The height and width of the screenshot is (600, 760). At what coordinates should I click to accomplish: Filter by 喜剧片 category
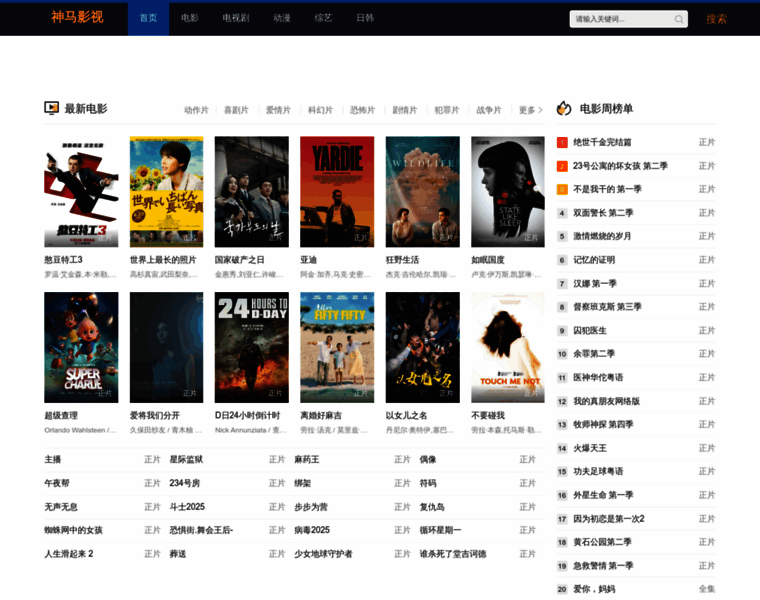point(236,110)
